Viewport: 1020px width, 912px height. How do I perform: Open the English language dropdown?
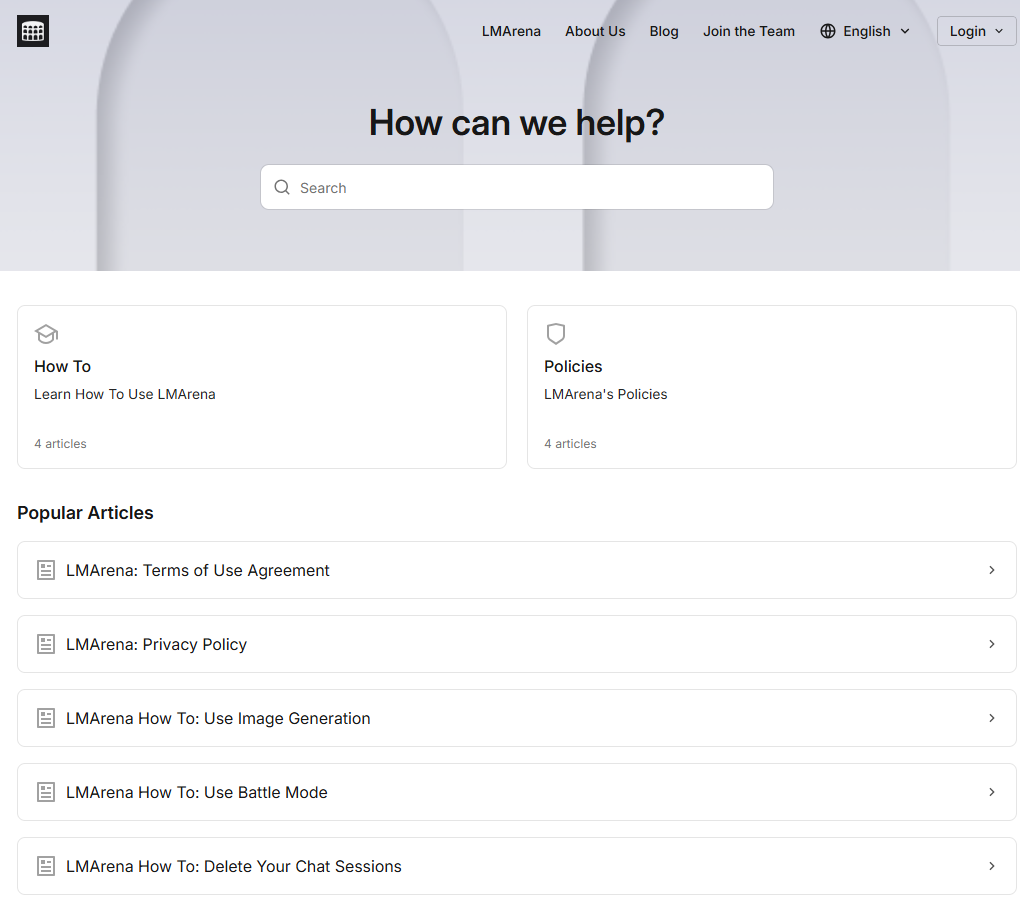(866, 31)
